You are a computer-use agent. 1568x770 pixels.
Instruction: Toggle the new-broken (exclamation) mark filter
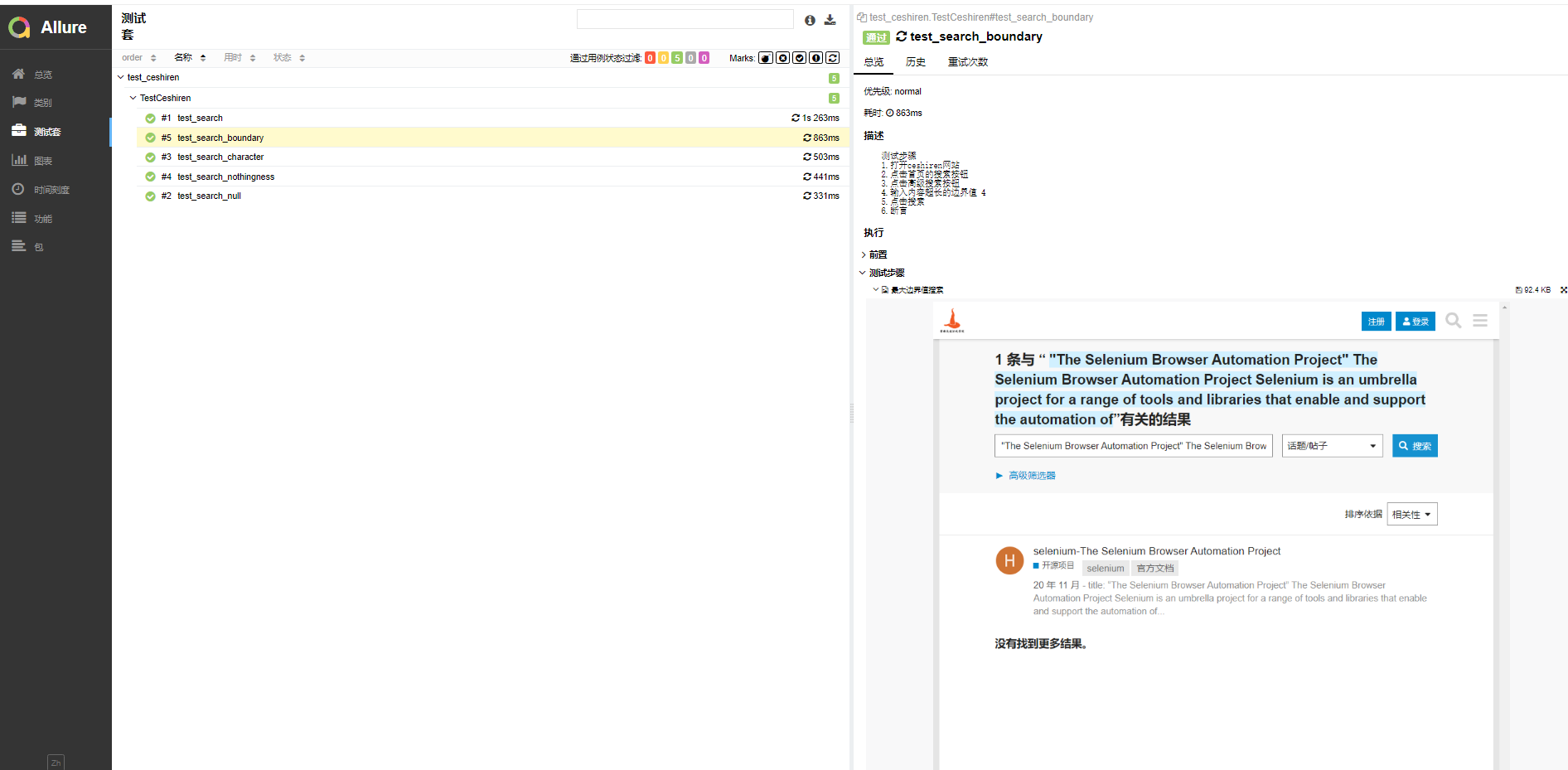(815, 58)
